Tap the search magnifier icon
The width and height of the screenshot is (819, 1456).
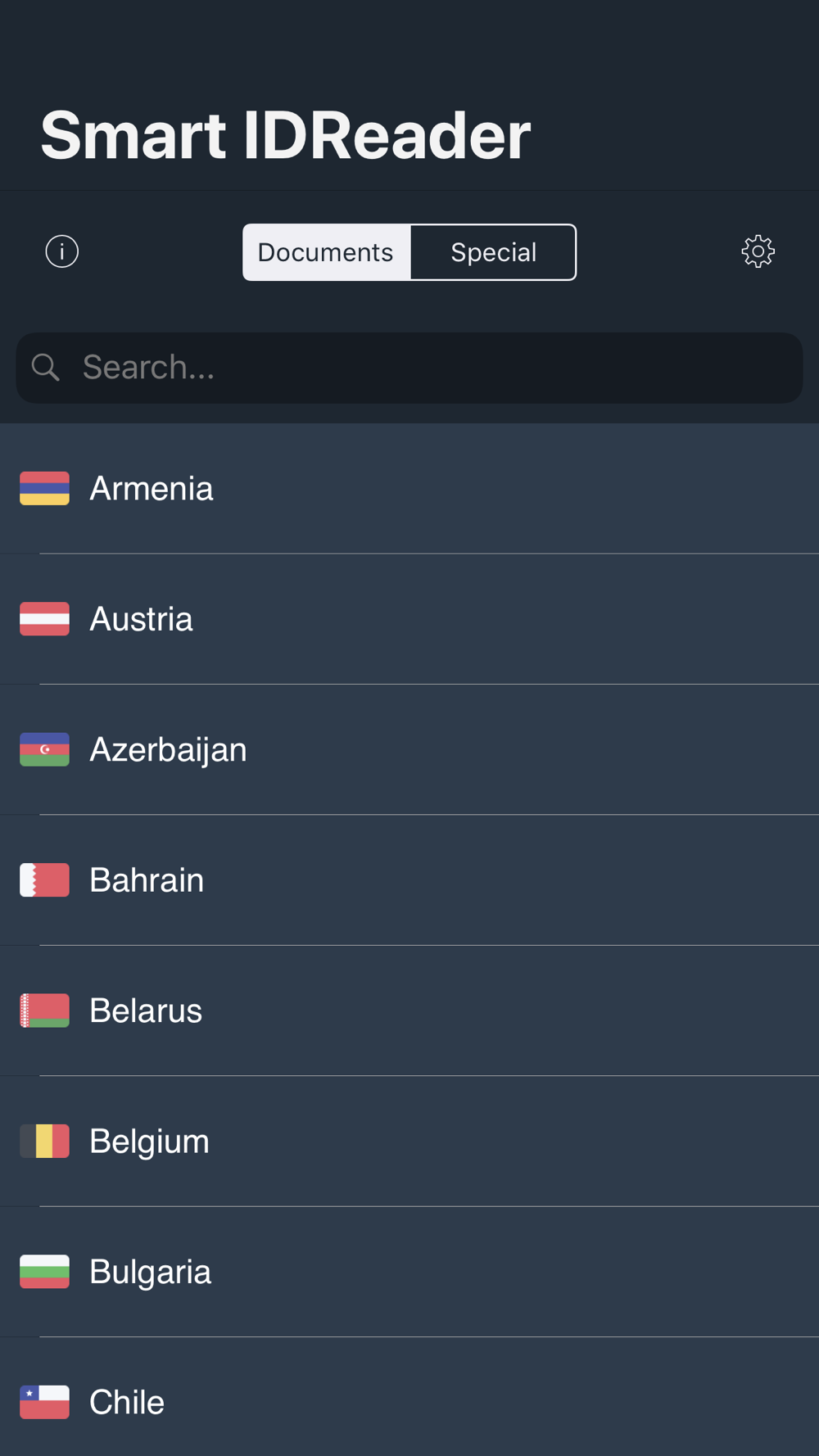coord(46,368)
